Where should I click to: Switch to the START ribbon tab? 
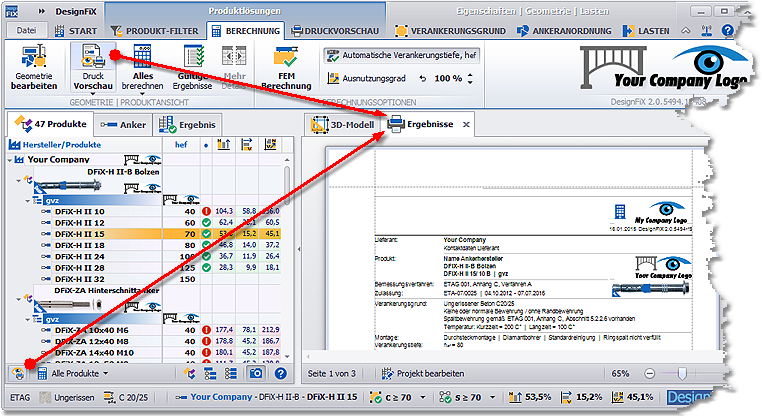pos(76,31)
